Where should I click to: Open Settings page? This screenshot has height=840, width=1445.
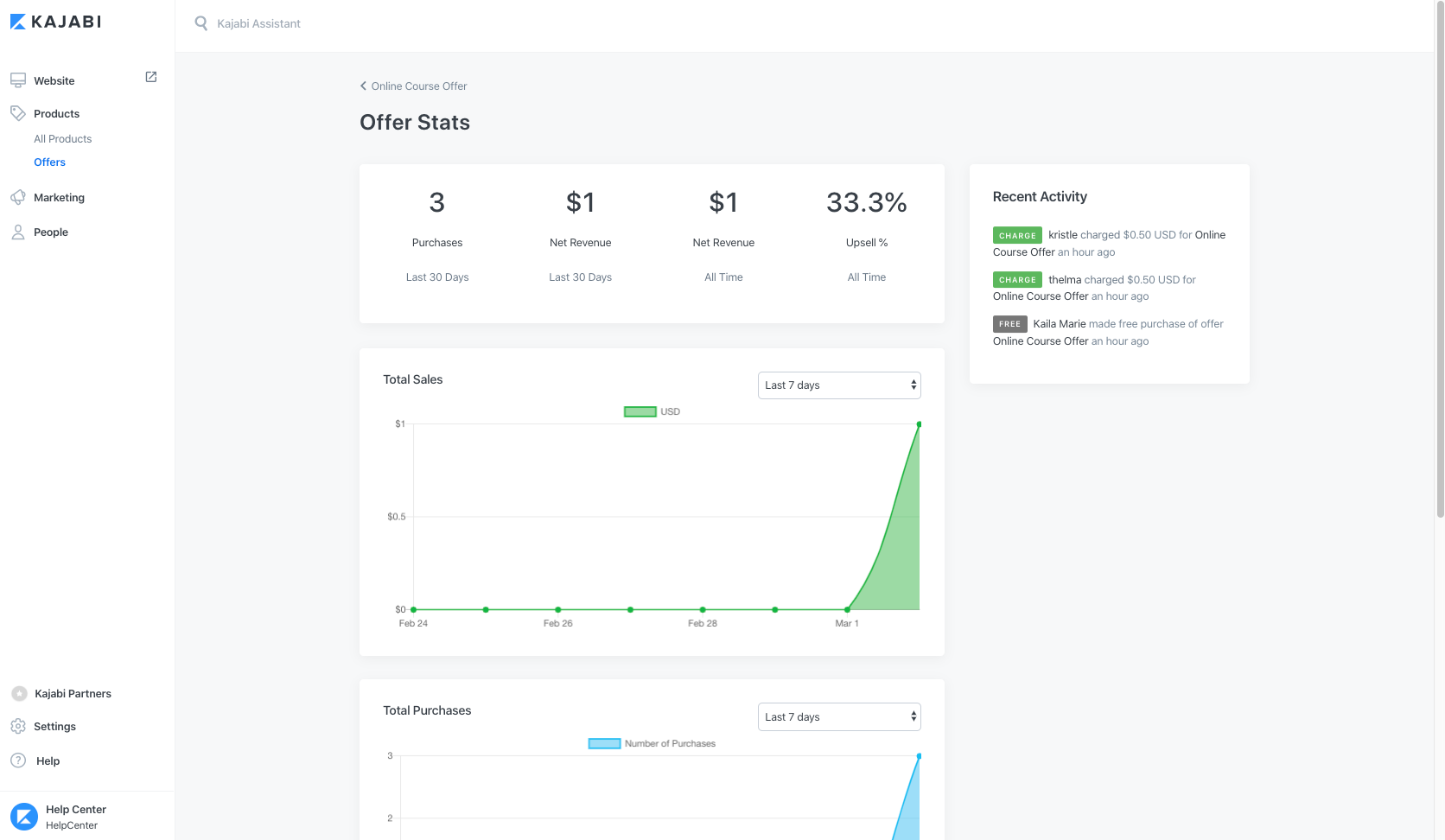tap(54, 726)
